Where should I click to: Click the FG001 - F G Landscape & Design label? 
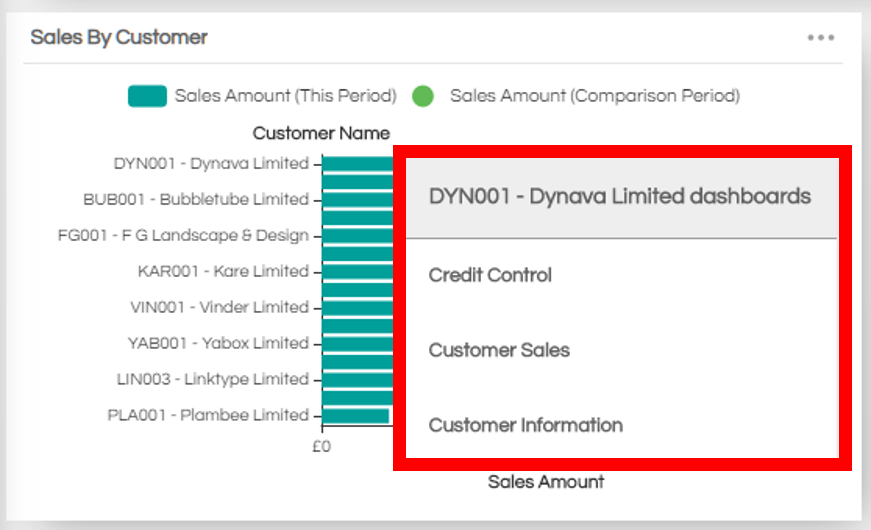[183, 236]
